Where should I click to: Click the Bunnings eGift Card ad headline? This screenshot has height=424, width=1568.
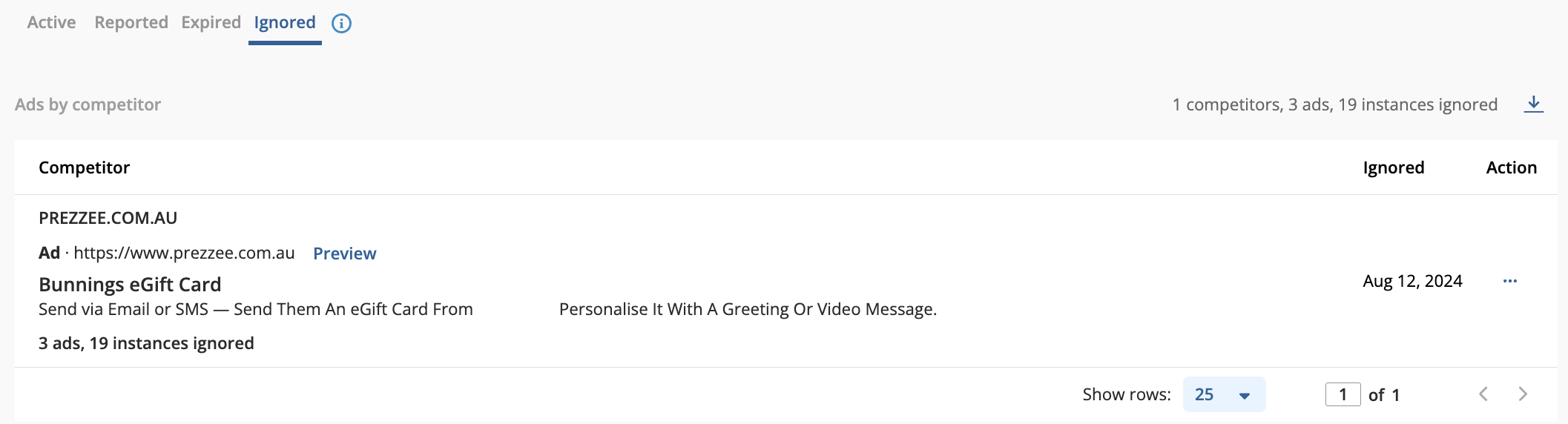click(130, 285)
